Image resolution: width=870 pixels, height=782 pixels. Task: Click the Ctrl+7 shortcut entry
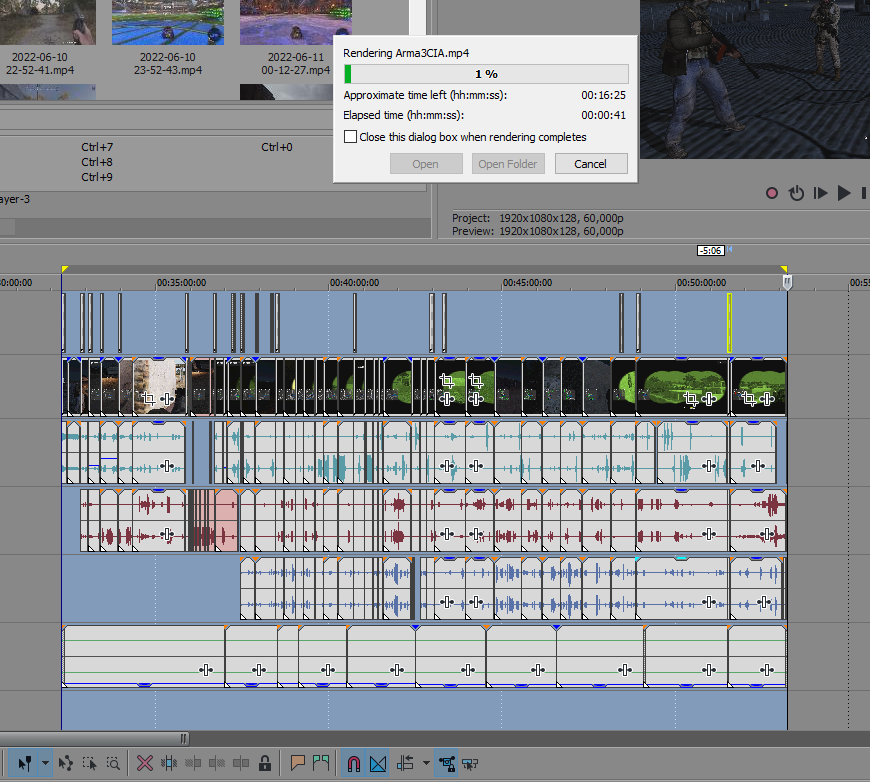[97, 147]
